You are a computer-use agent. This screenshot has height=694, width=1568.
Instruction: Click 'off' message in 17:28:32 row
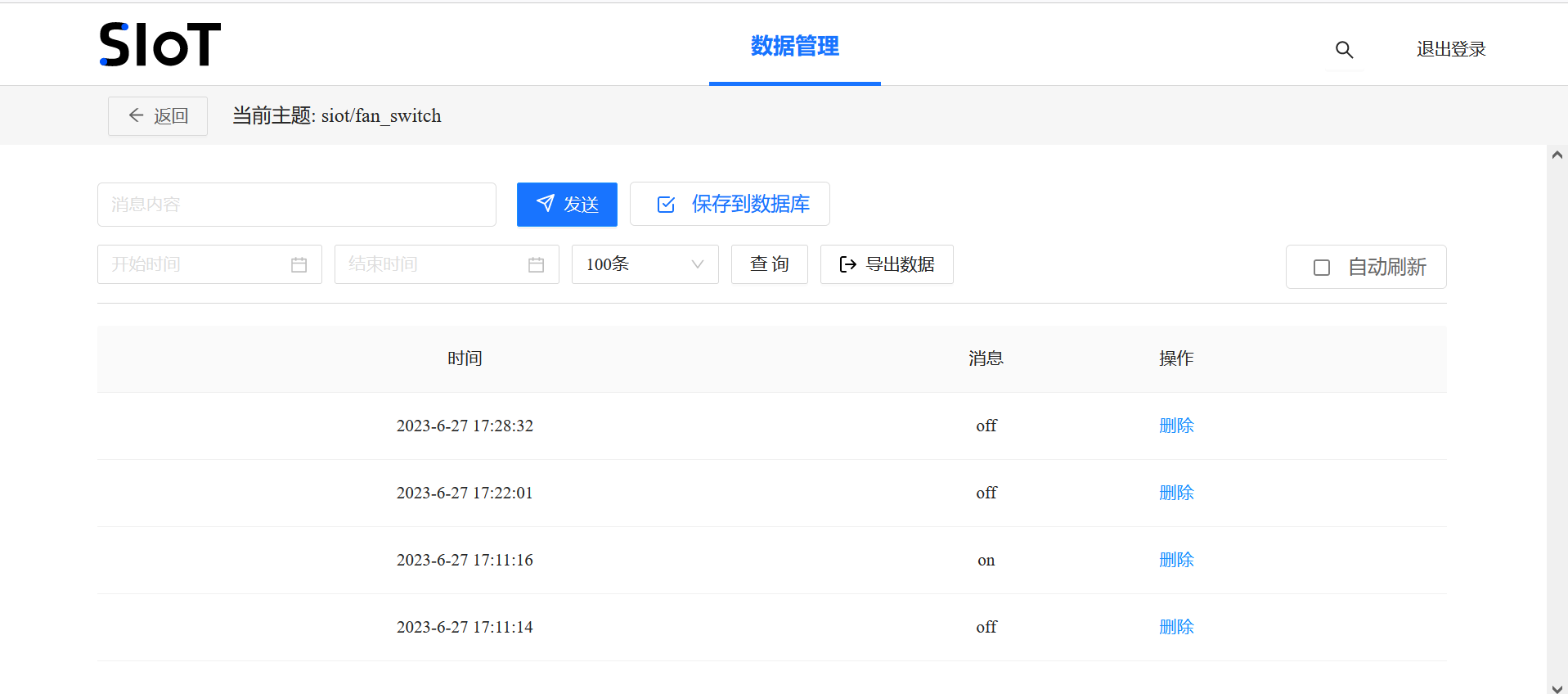pyautogui.click(x=986, y=426)
